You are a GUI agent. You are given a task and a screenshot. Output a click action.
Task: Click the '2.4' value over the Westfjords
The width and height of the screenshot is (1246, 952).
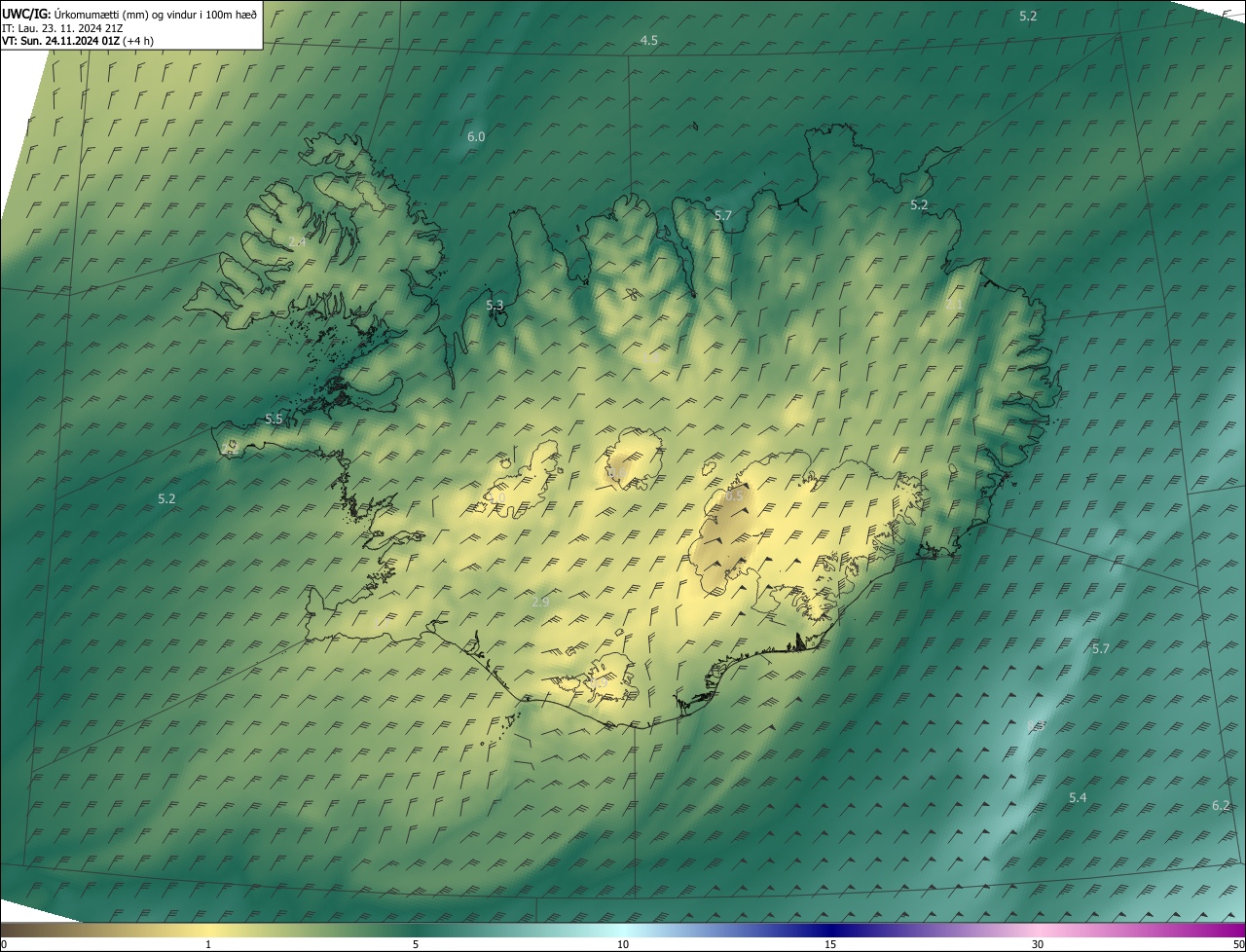(x=296, y=241)
